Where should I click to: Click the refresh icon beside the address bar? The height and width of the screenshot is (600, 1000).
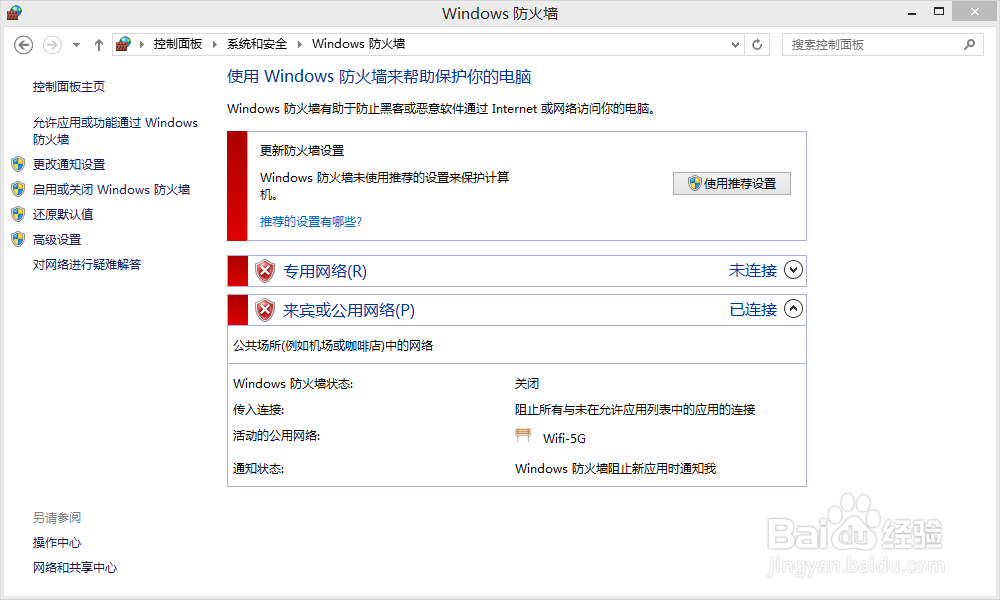click(x=758, y=44)
